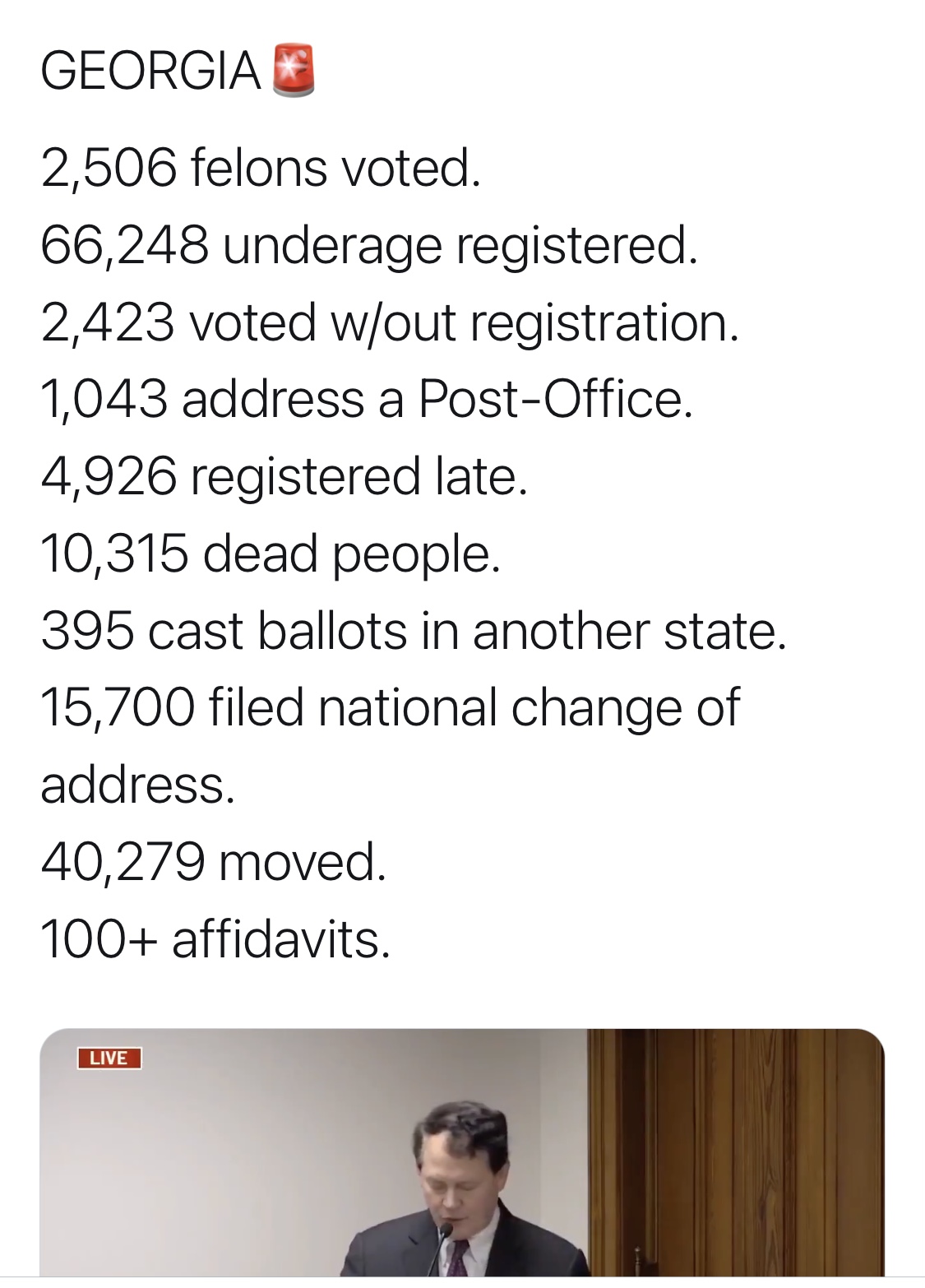925x1288 pixels.
Task: Click "1,043 address a Post-Office" line
Action: 367,399
